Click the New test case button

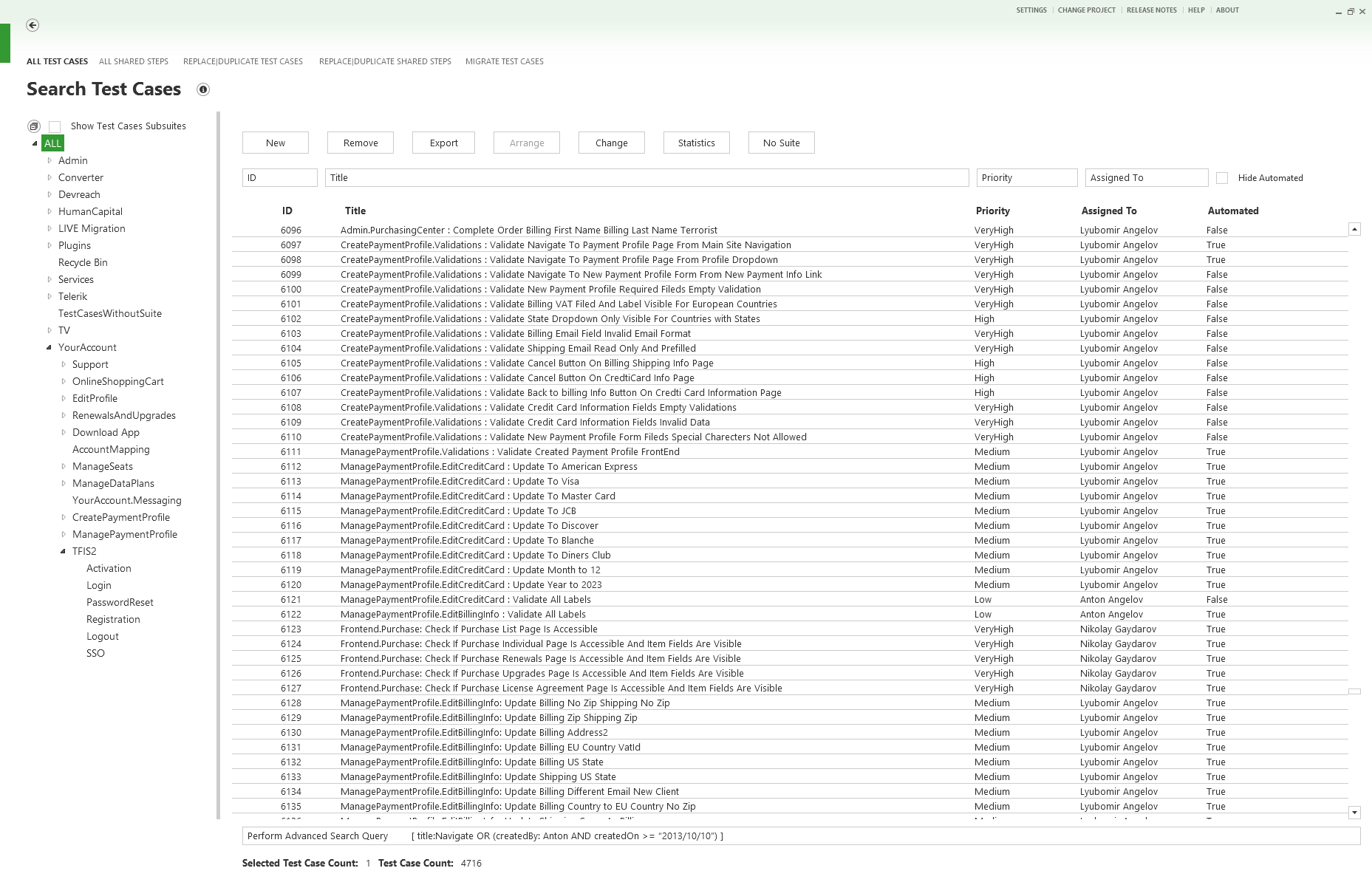coord(276,143)
